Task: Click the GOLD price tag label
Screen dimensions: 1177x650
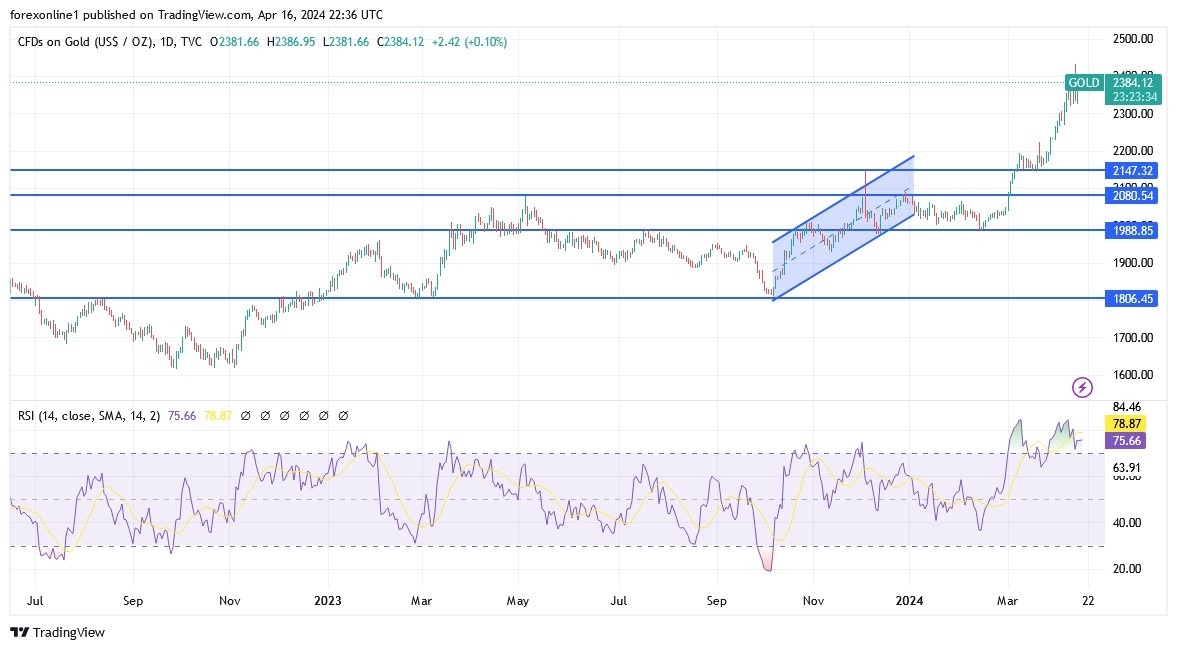Action: (x=1085, y=83)
